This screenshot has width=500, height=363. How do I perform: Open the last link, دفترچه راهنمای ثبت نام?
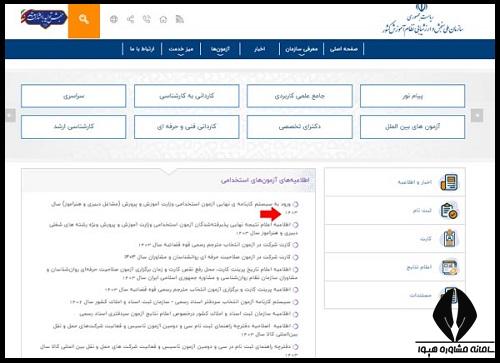click(168, 351)
